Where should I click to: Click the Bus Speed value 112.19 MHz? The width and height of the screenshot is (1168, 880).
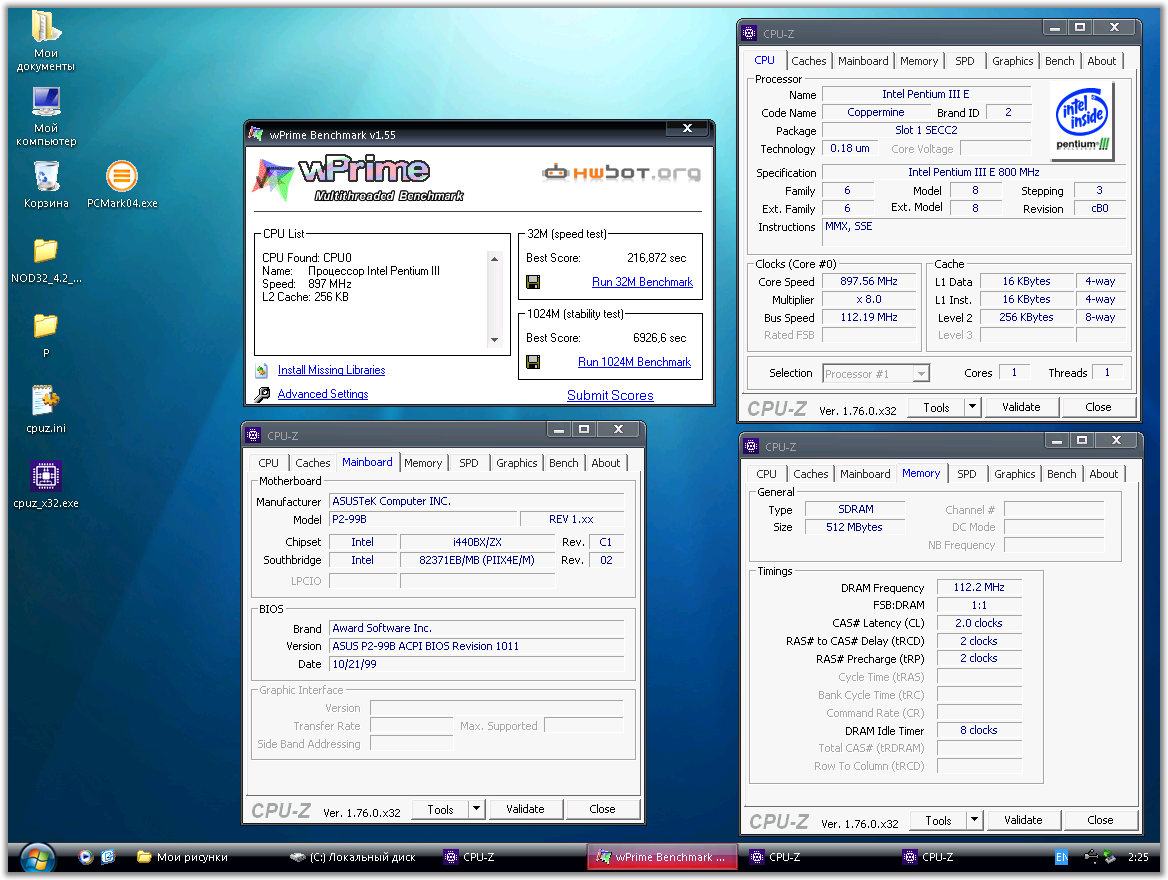tap(869, 317)
